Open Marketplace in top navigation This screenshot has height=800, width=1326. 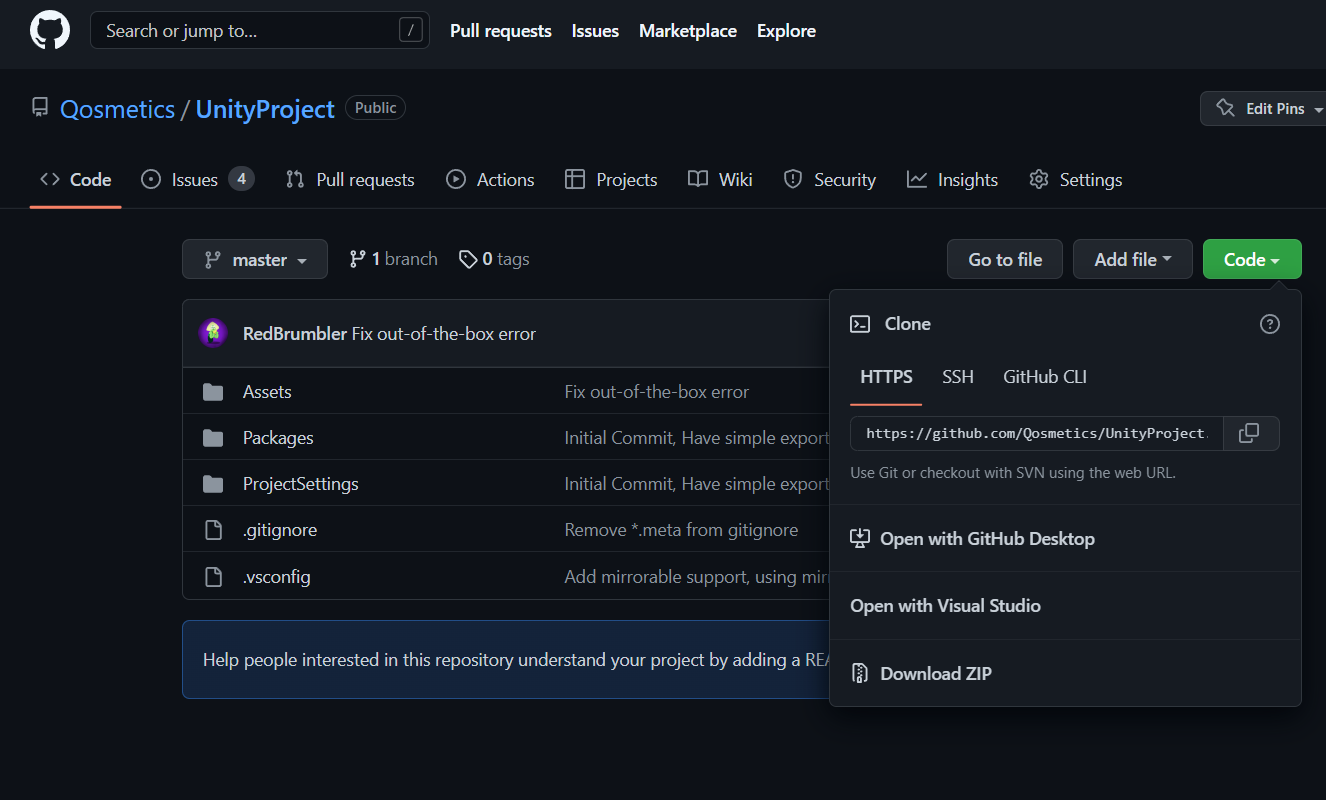688,31
